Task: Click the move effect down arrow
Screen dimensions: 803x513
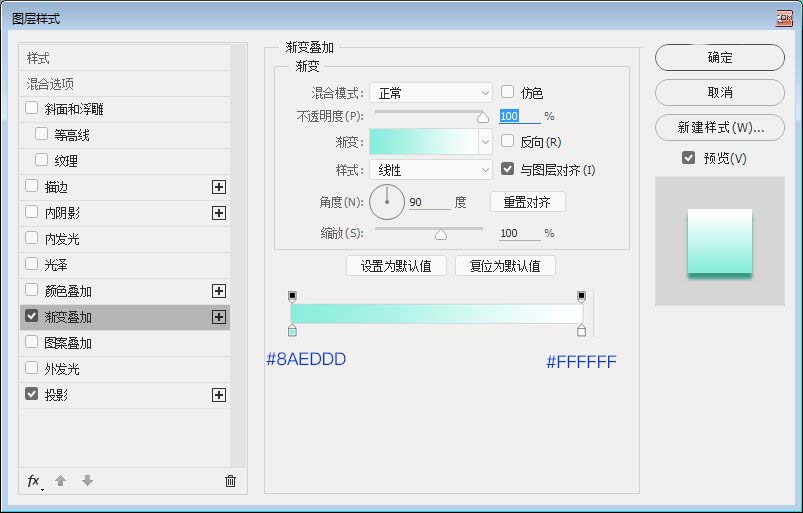Action: click(x=88, y=481)
